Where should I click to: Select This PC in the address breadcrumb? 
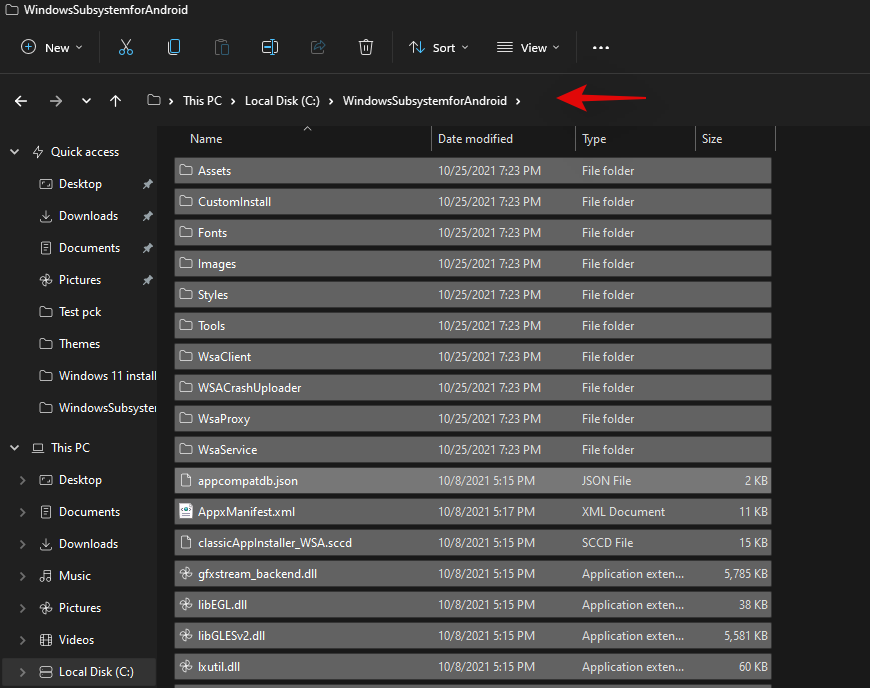[x=202, y=101]
